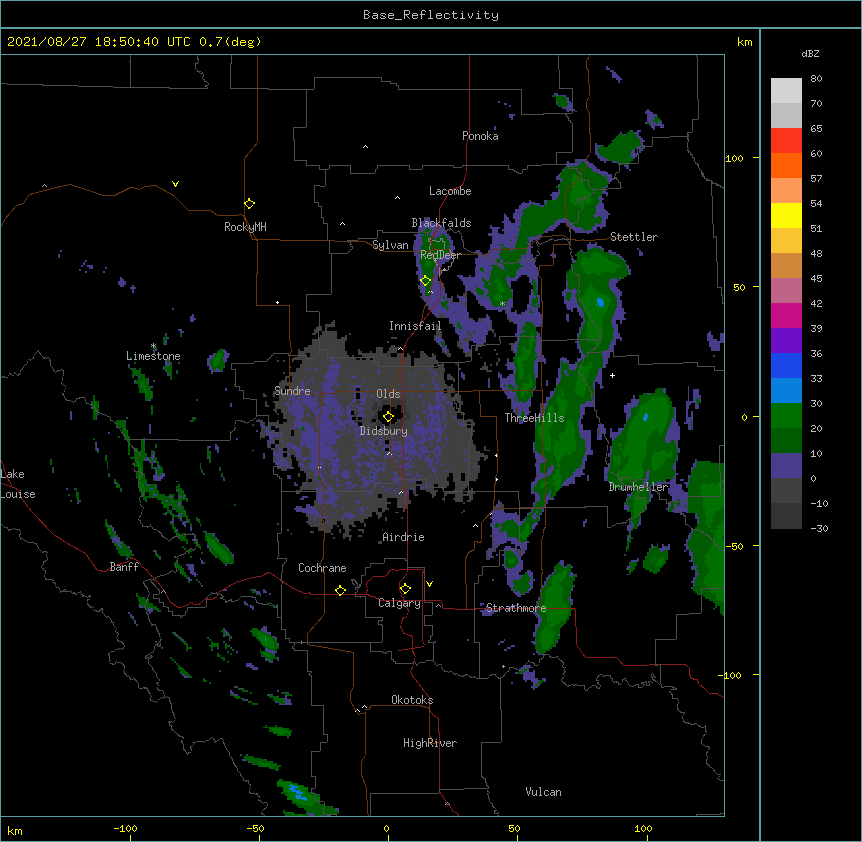Screen dimensions: 862x842
Task: Click the yellow diamond marker above Calgary
Action: tap(405, 589)
